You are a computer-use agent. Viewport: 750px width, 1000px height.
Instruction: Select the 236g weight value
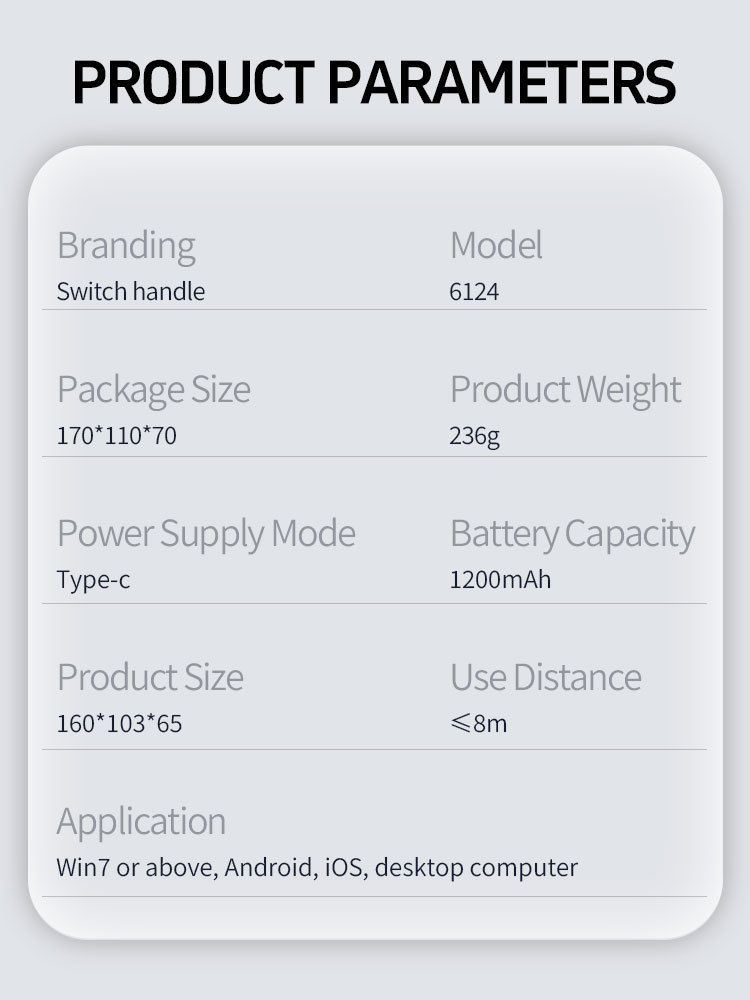[x=475, y=437]
